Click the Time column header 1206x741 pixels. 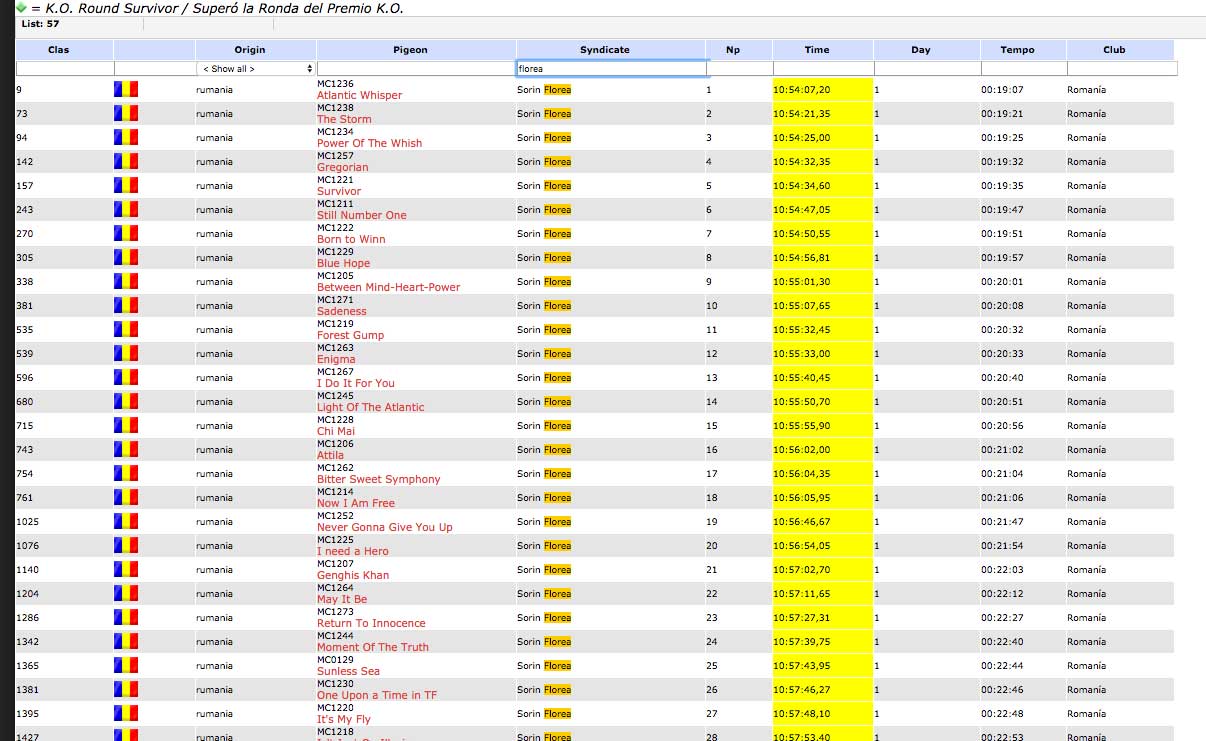pos(817,49)
